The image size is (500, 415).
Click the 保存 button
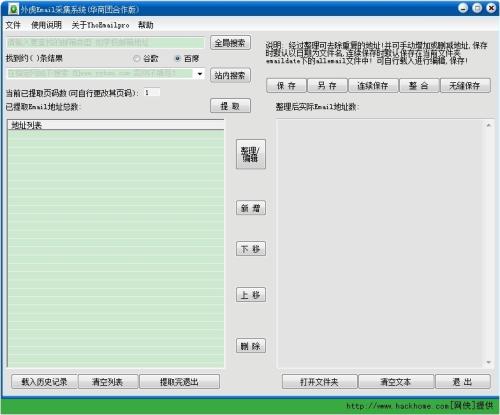tap(286, 86)
